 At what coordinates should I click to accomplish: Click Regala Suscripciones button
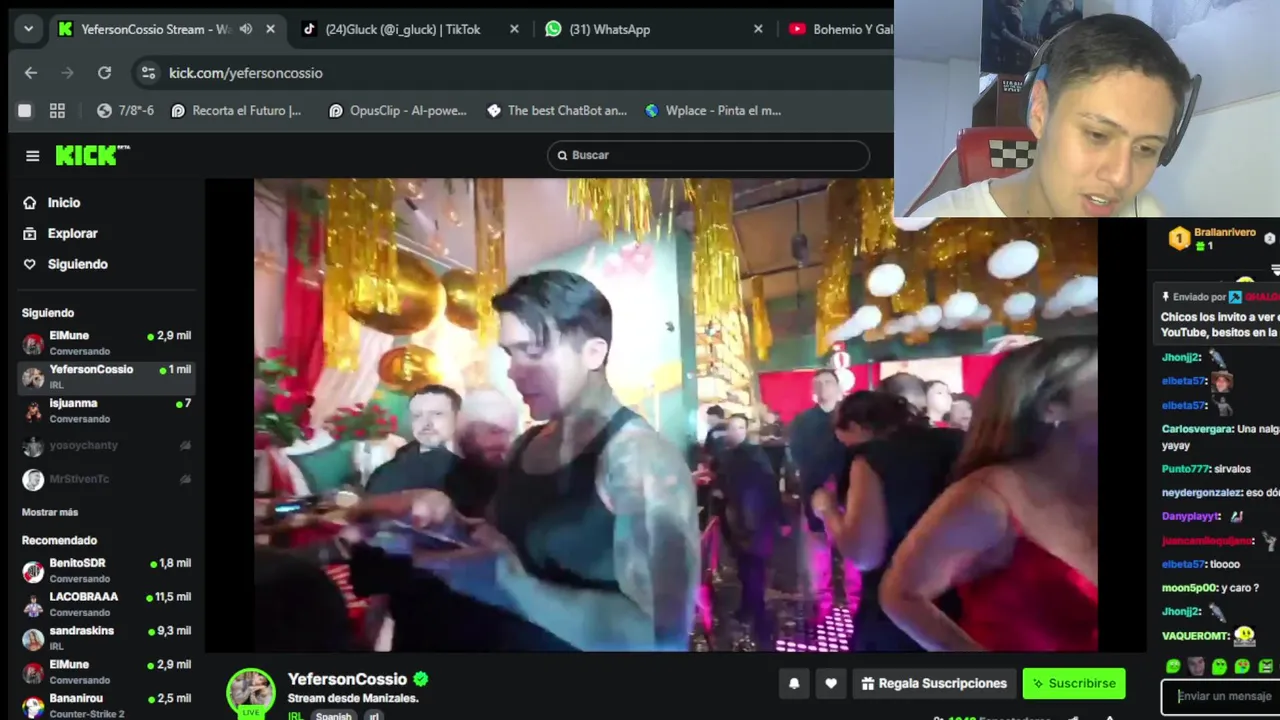(934, 684)
